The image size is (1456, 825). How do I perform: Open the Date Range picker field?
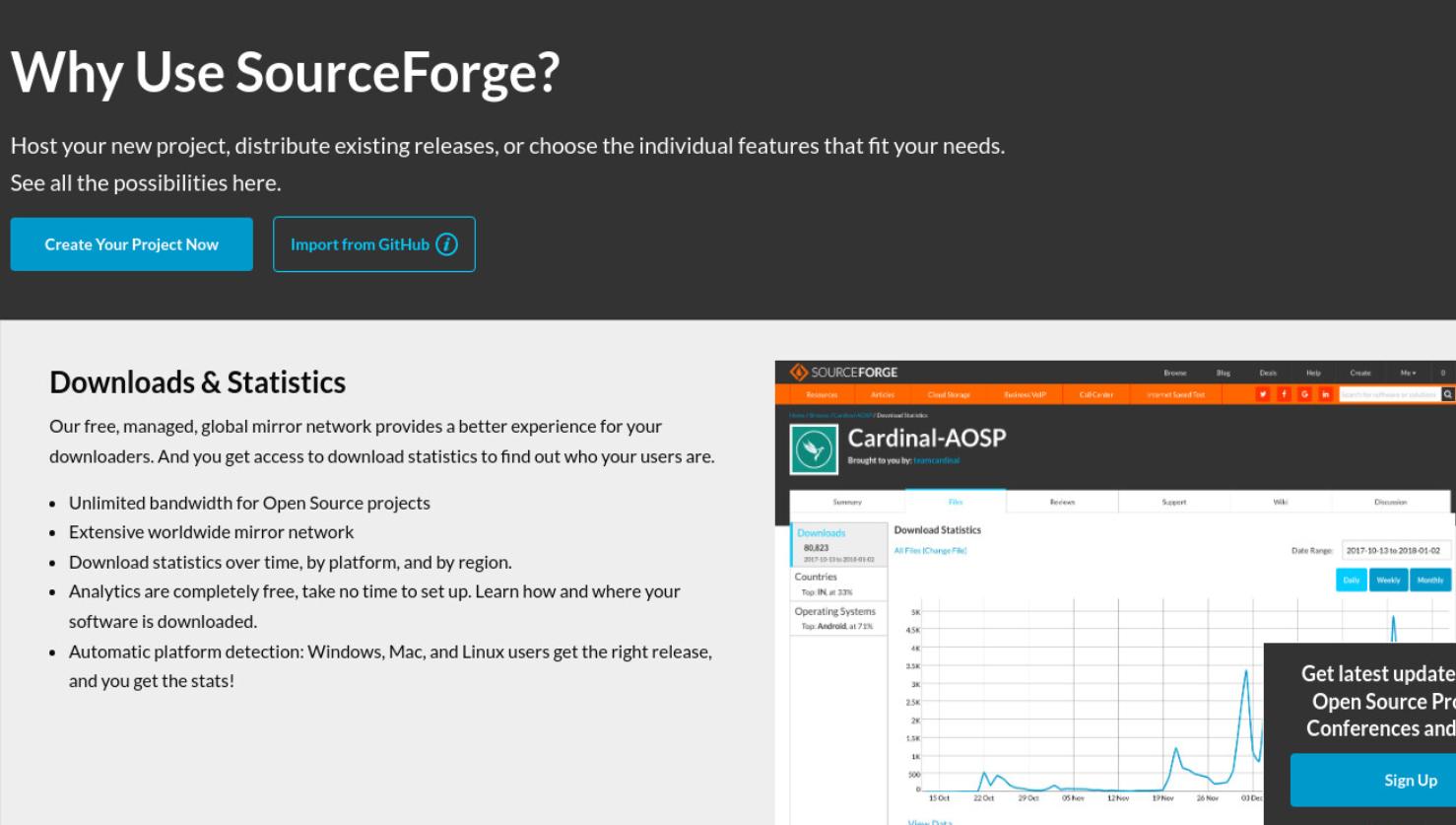[x=1396, y=551]
